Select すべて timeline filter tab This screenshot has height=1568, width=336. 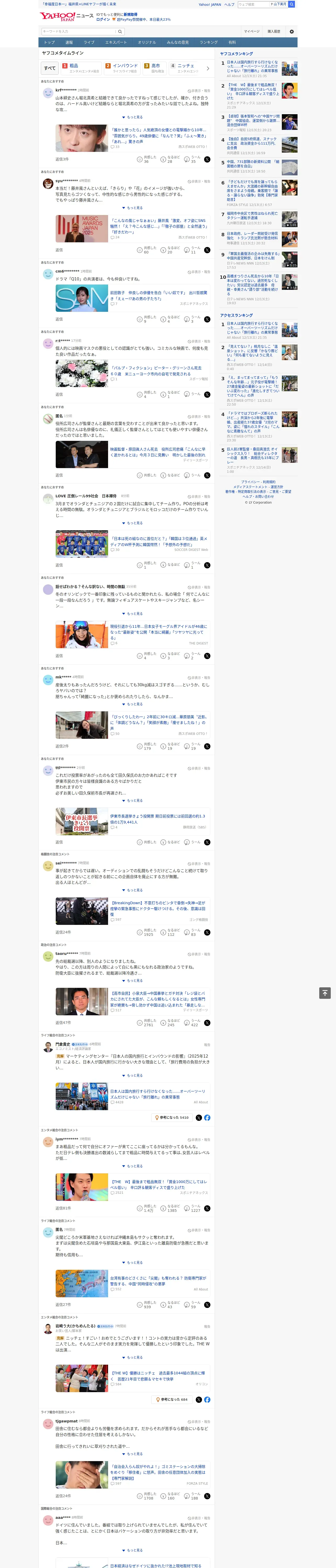[50, 68]
